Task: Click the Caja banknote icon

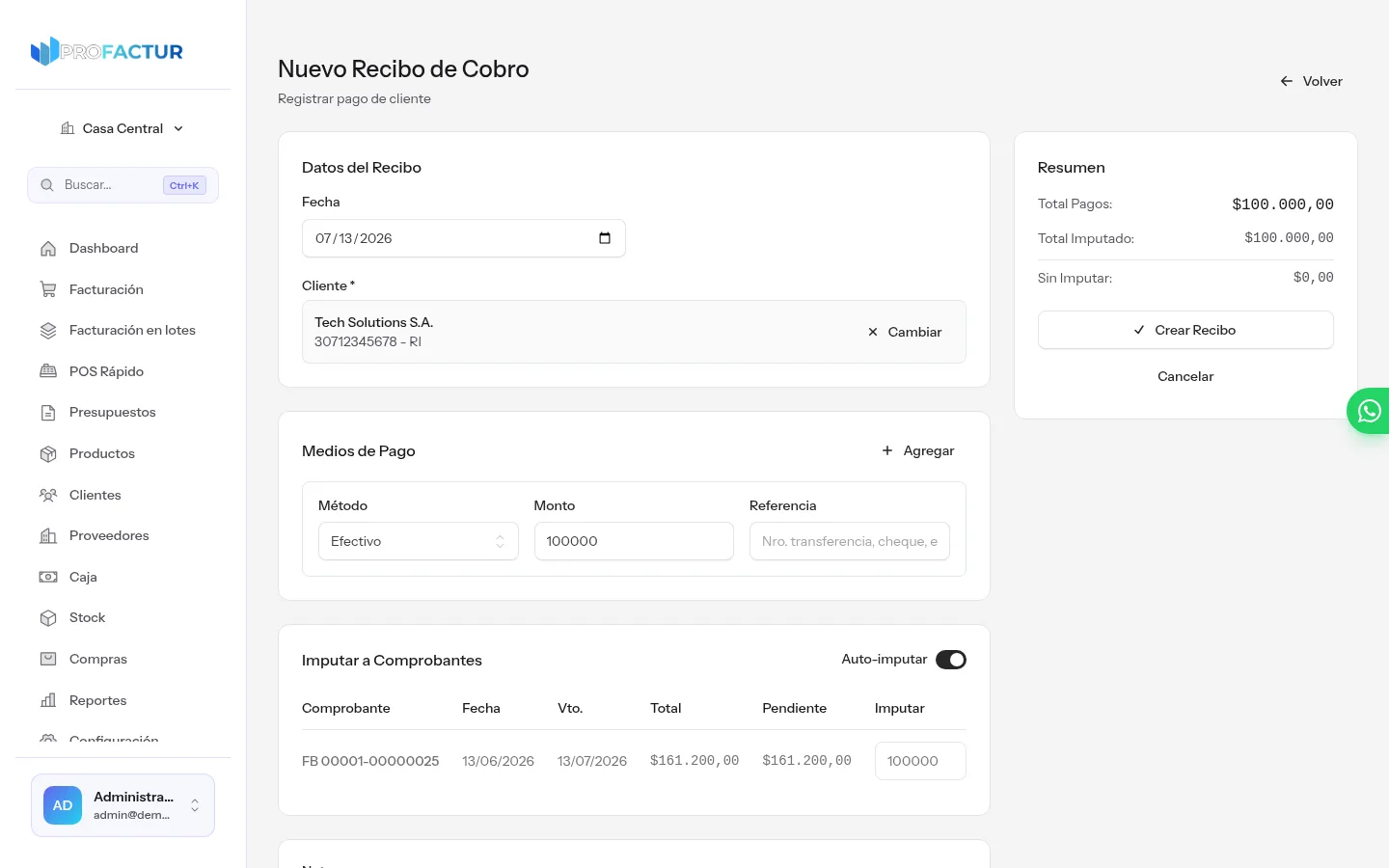Action: click(48, 577)
